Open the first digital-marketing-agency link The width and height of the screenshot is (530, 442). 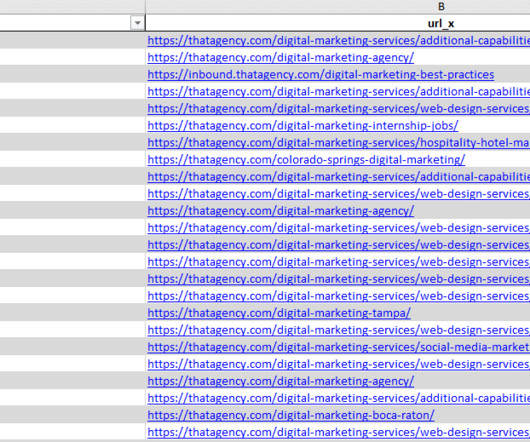pyautogui.click(x=281, y=57)
